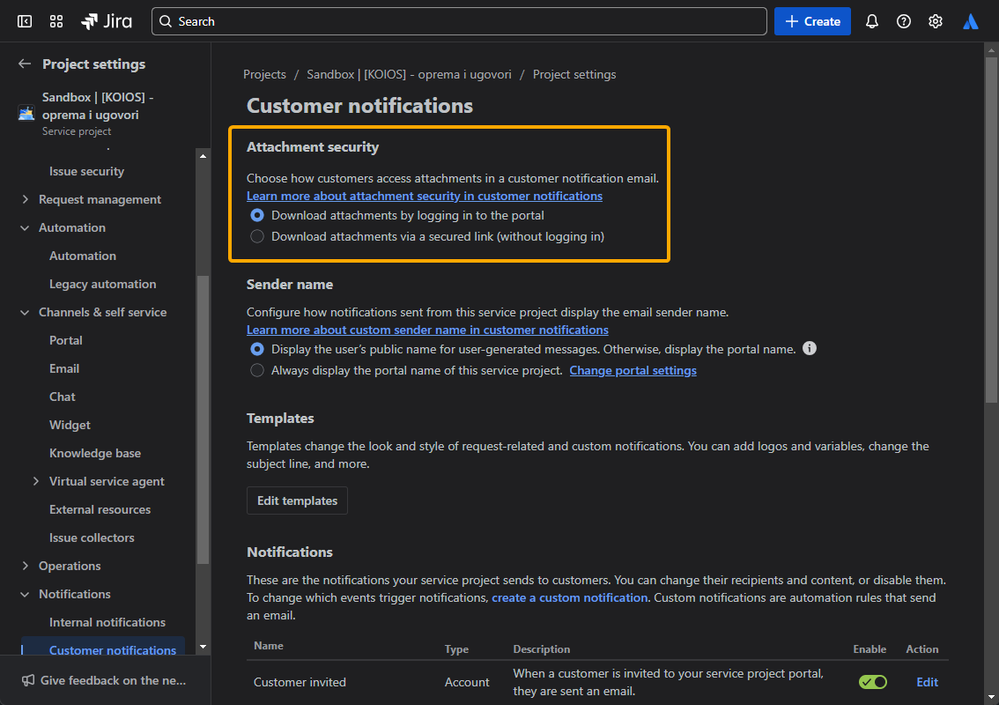
Task: Collapse the sidebar using the top-left panel icon
Action: (x=24, y=21)
